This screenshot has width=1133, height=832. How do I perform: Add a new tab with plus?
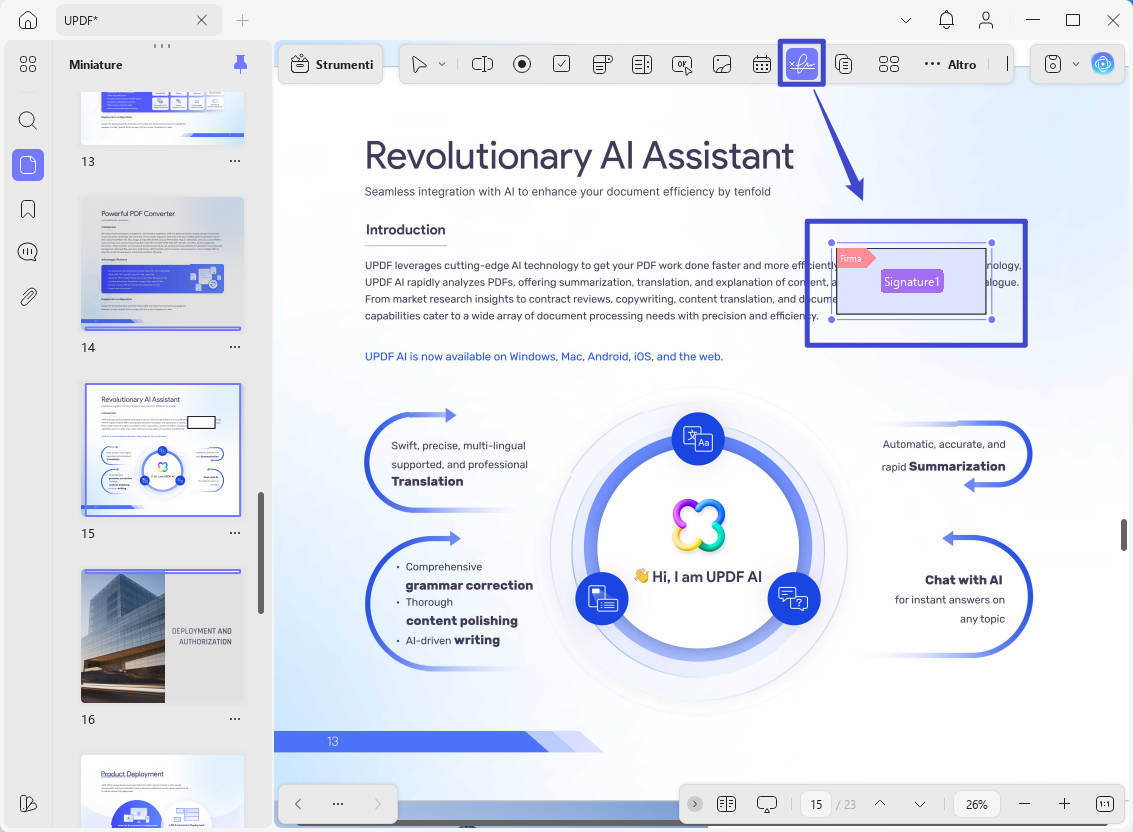(x=242, y=20)
